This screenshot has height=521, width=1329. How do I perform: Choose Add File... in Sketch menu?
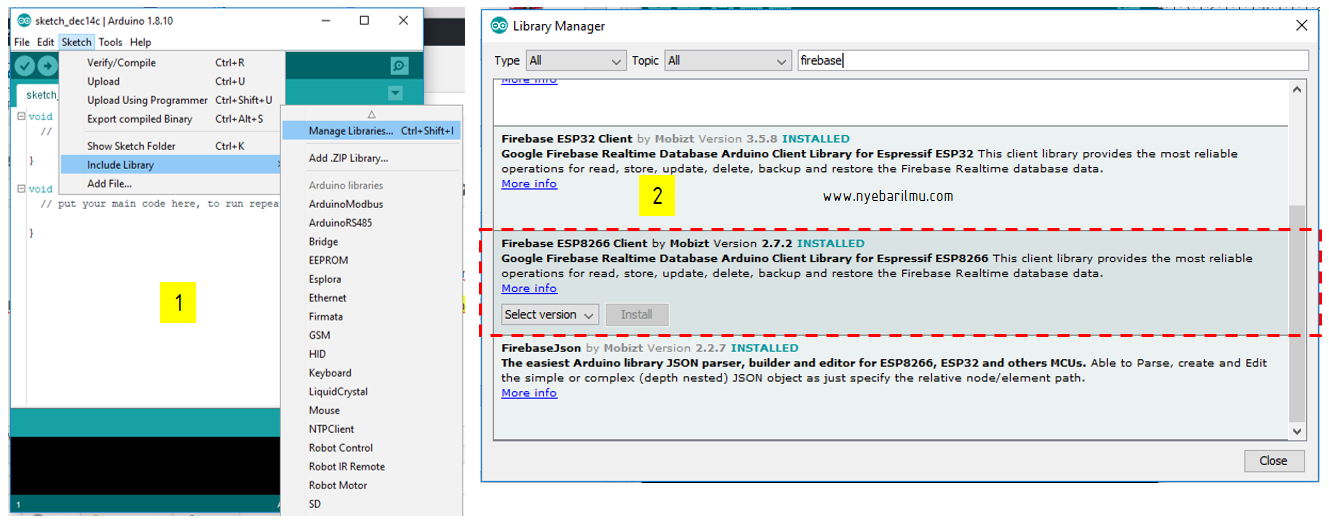click(x=171, y=184)
